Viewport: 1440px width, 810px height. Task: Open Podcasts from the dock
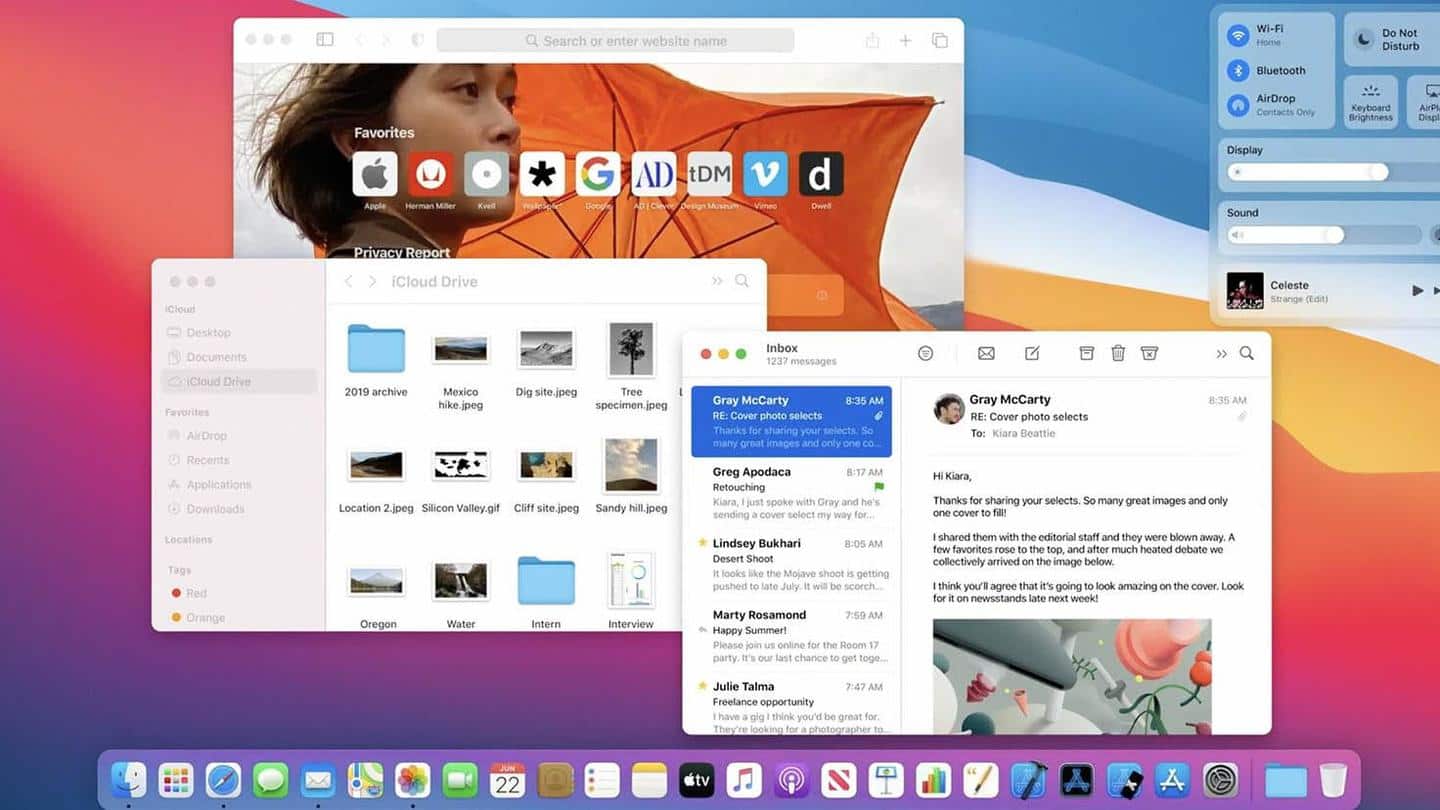[792, 780]
